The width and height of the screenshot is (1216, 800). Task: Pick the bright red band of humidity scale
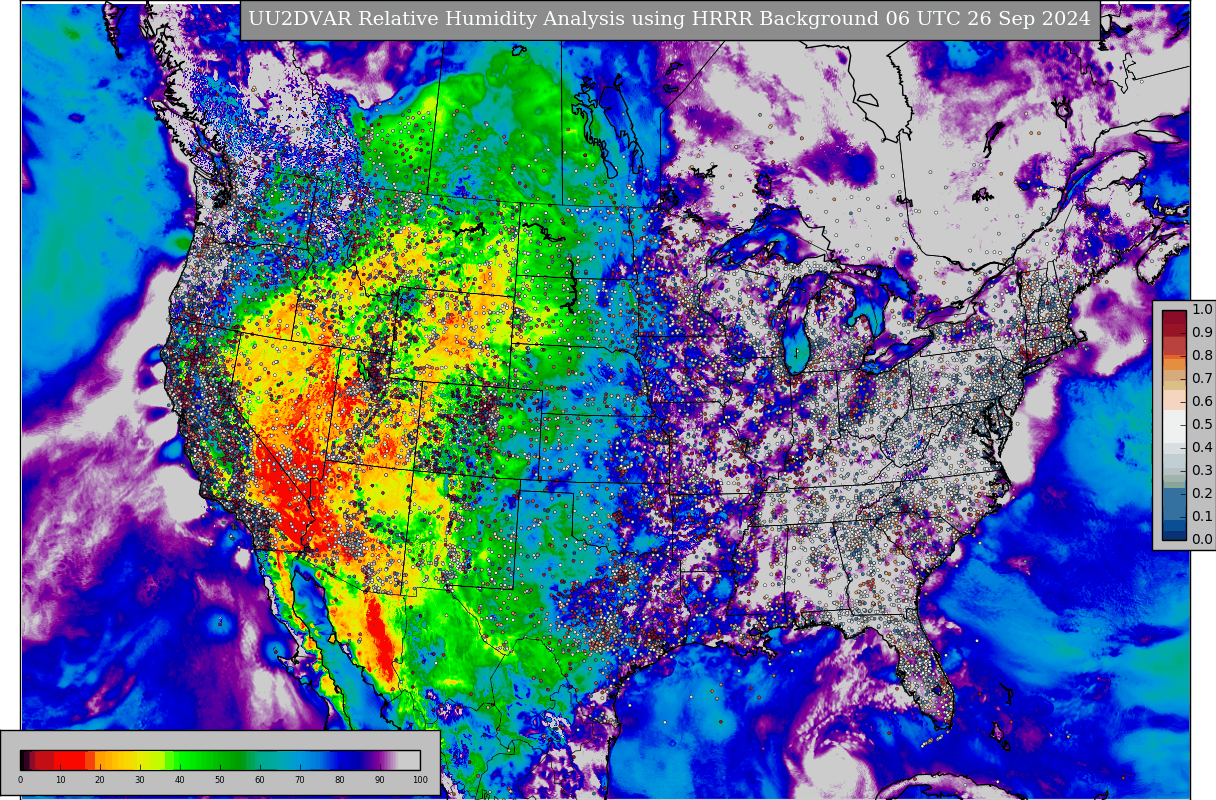[70, 760]
